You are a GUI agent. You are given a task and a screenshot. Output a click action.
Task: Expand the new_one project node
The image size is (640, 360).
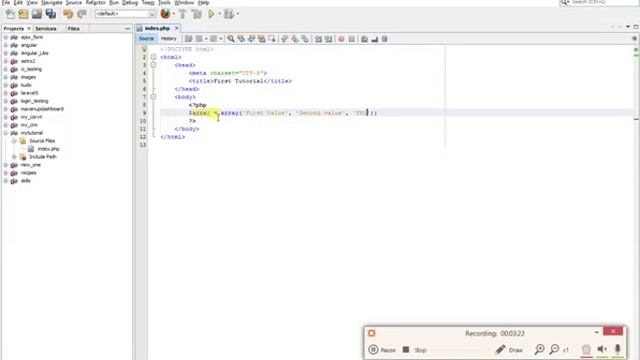6,165
